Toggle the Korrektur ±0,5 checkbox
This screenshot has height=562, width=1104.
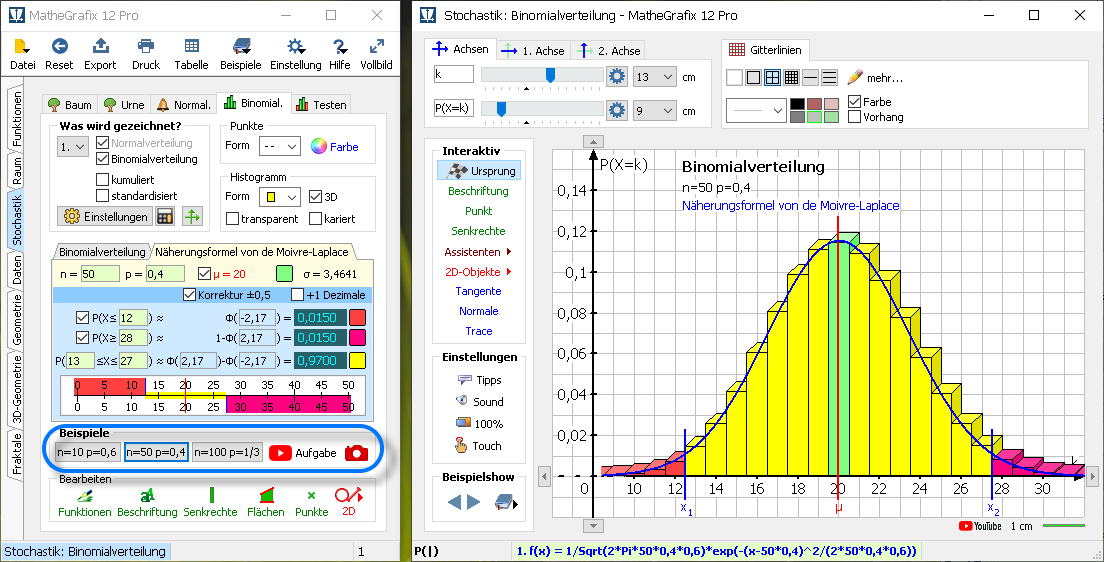(189, 294)
